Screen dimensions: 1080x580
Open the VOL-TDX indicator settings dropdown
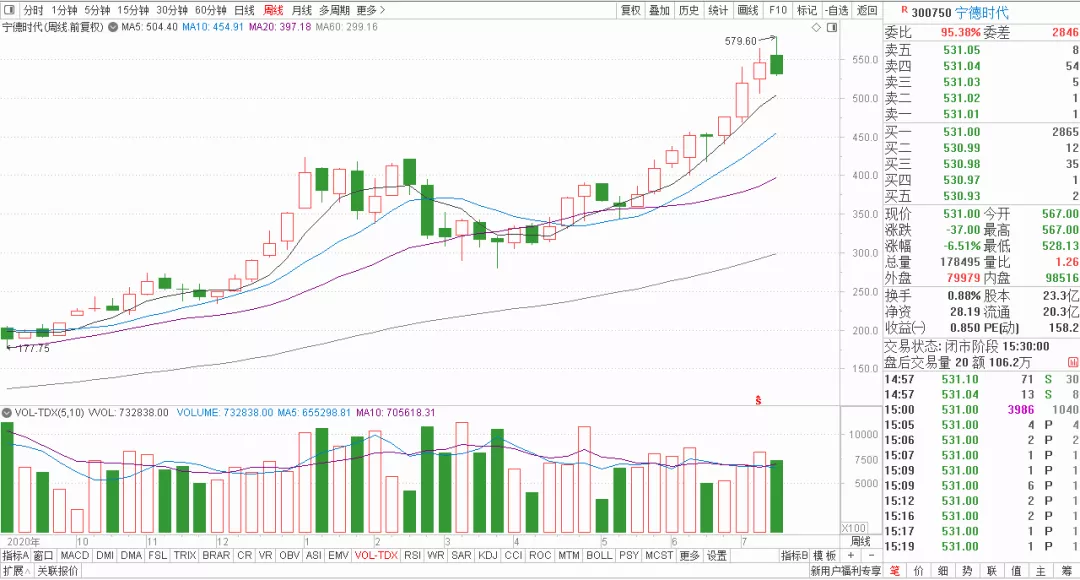coord(6,412)
